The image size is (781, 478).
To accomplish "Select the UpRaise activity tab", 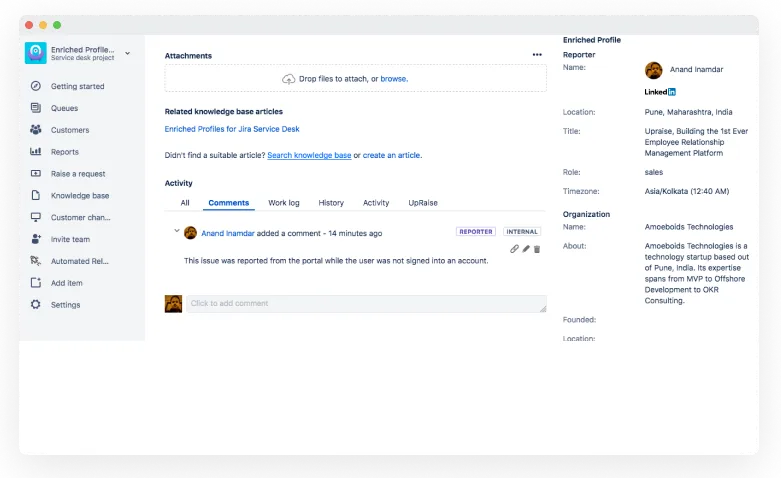I will click(422, 203).
